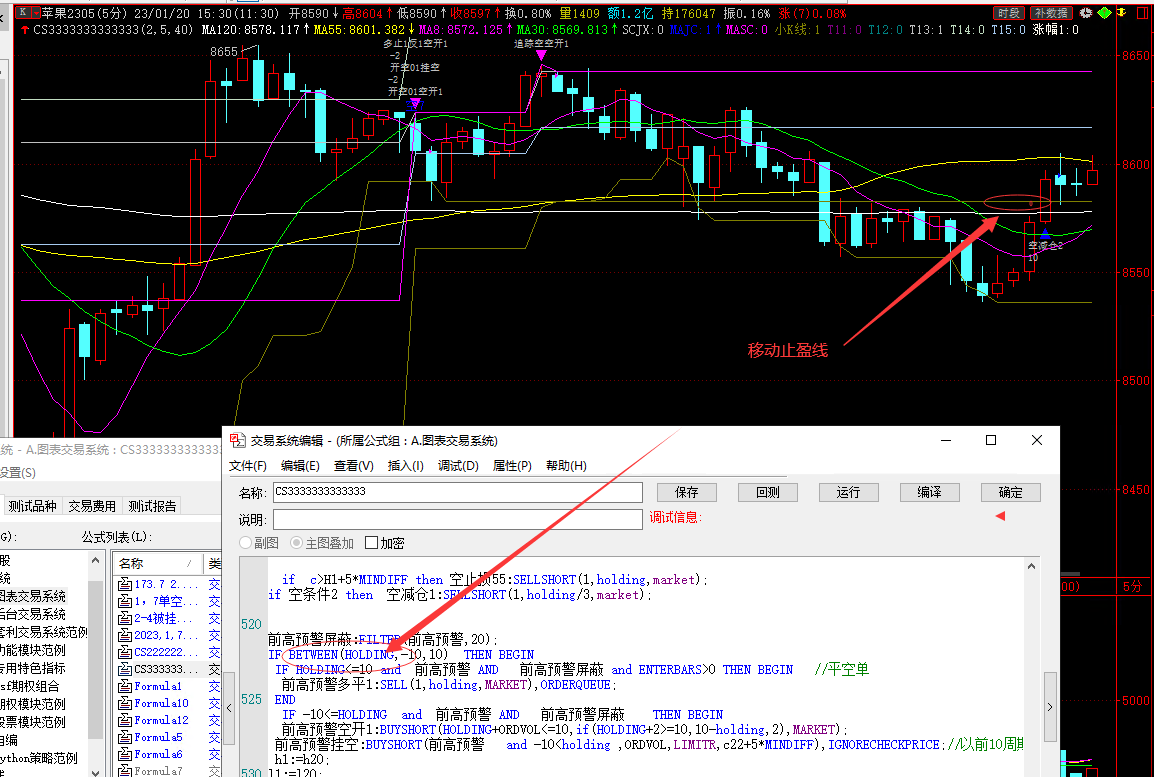The width and height of the screenshot is (1154, 777).
Task: Click the formula icon of Formula12
Action: (125, 720)
